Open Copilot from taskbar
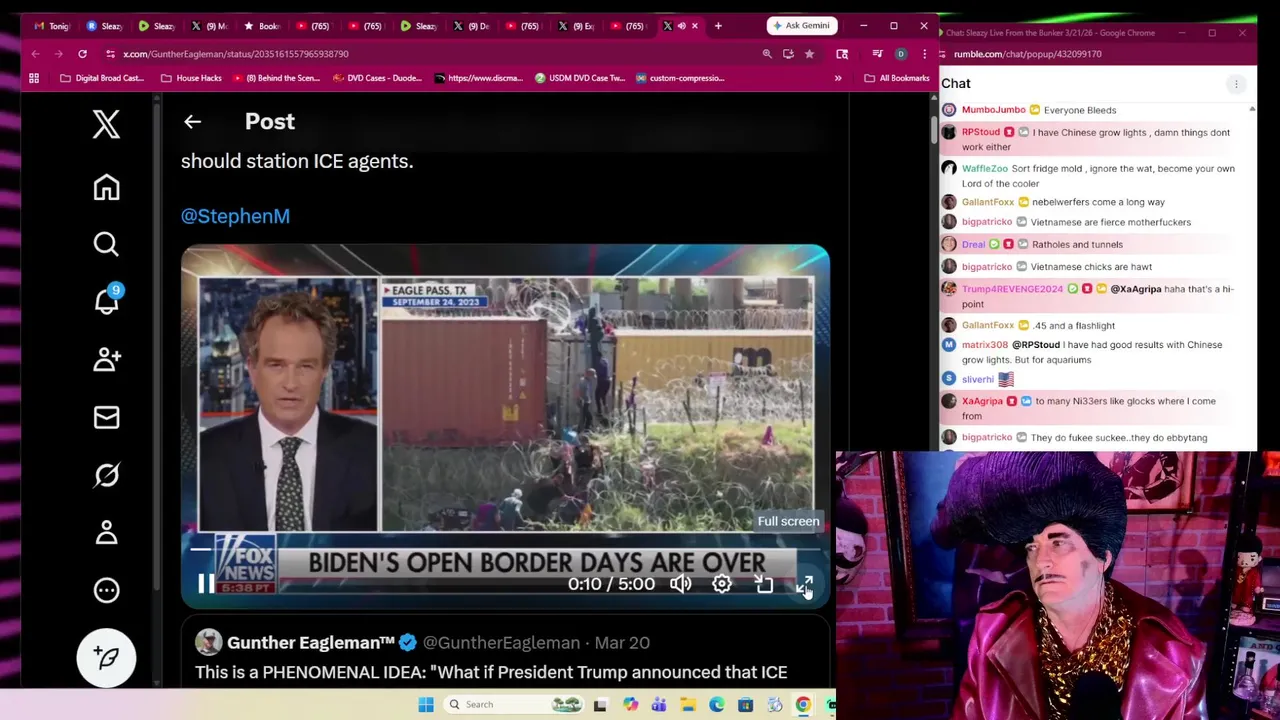The height and width of the screenshot is (720, 1280). click(x=630, y=705)
